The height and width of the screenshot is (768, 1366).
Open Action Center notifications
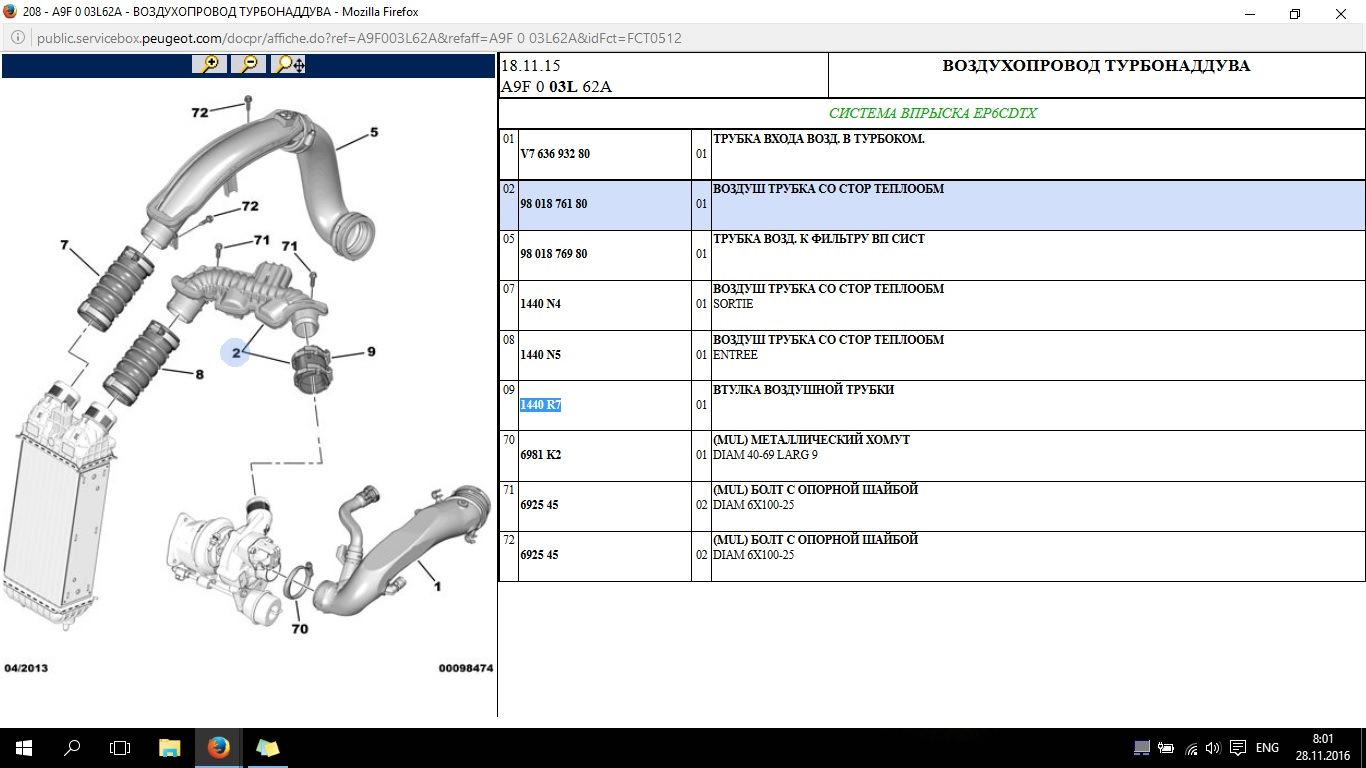click(x=1237, y=748)
